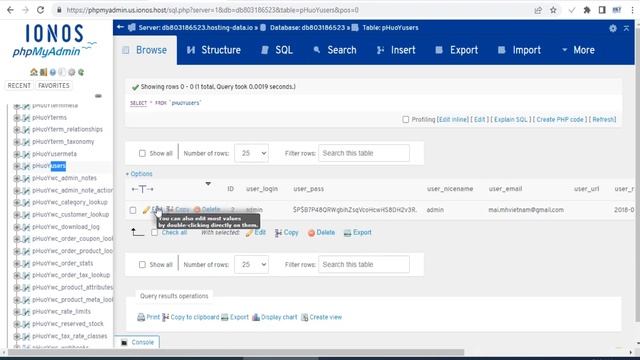Click With selected Export icon
The image size is (640, 360).
(x=347, y=233)
